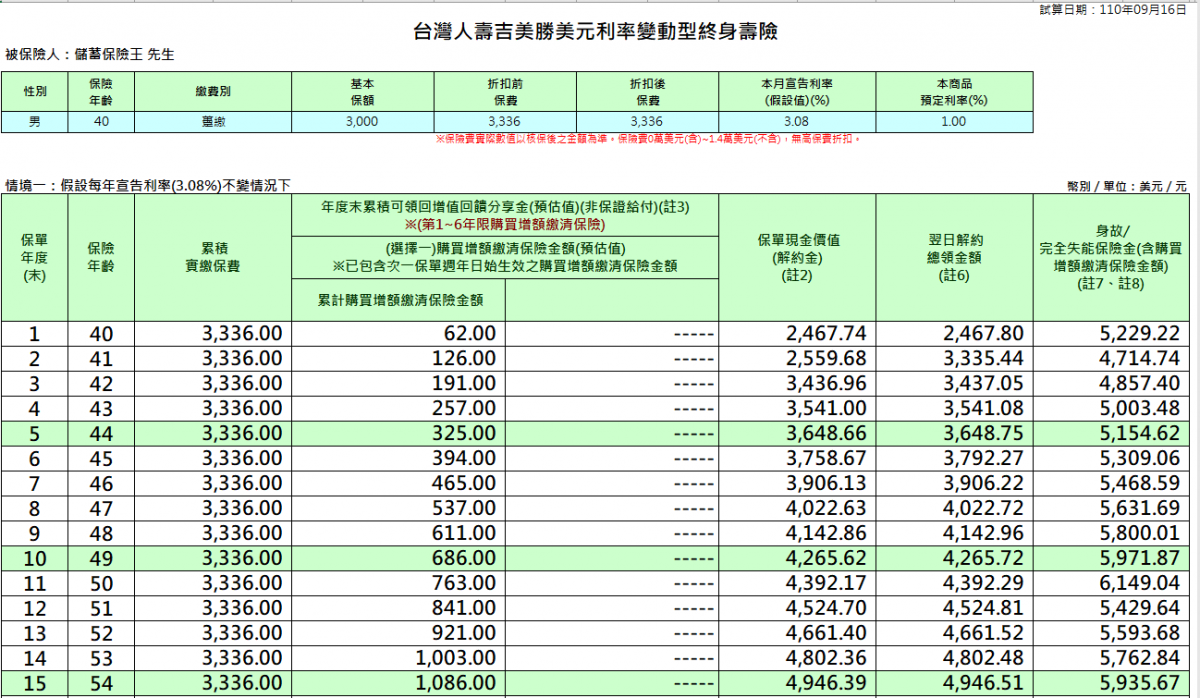Click the 被保險人:儲蓄保險王 先生 line
Viewport: 1200px width, 698px height.
pos(90,55)
